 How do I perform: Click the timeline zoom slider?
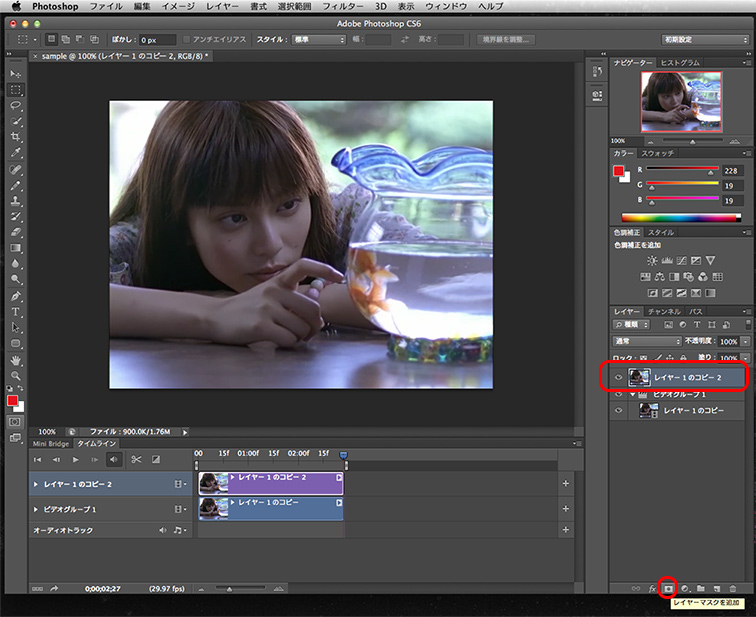[240, 588]
